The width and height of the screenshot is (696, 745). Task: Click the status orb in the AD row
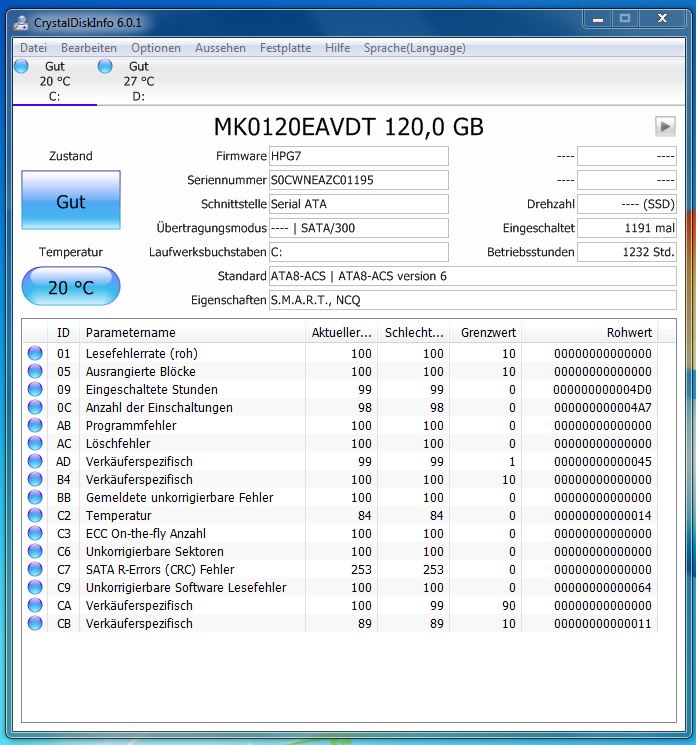35,461
